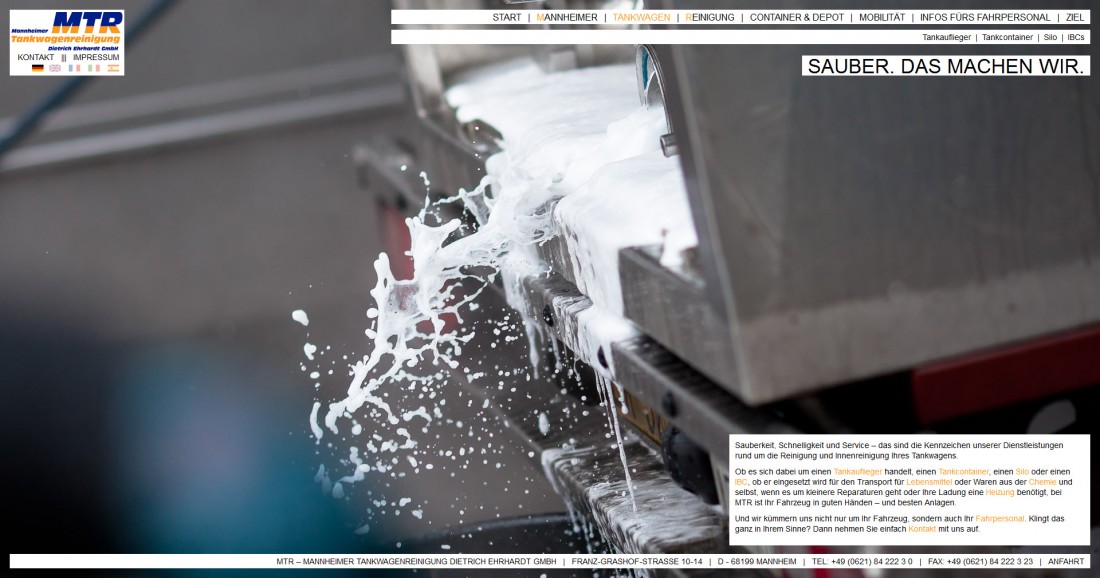The width and height of the screenshot is (1100, 578).
Task: Select REINIGUNG in the top navigation
Action: tap(710, 17)
